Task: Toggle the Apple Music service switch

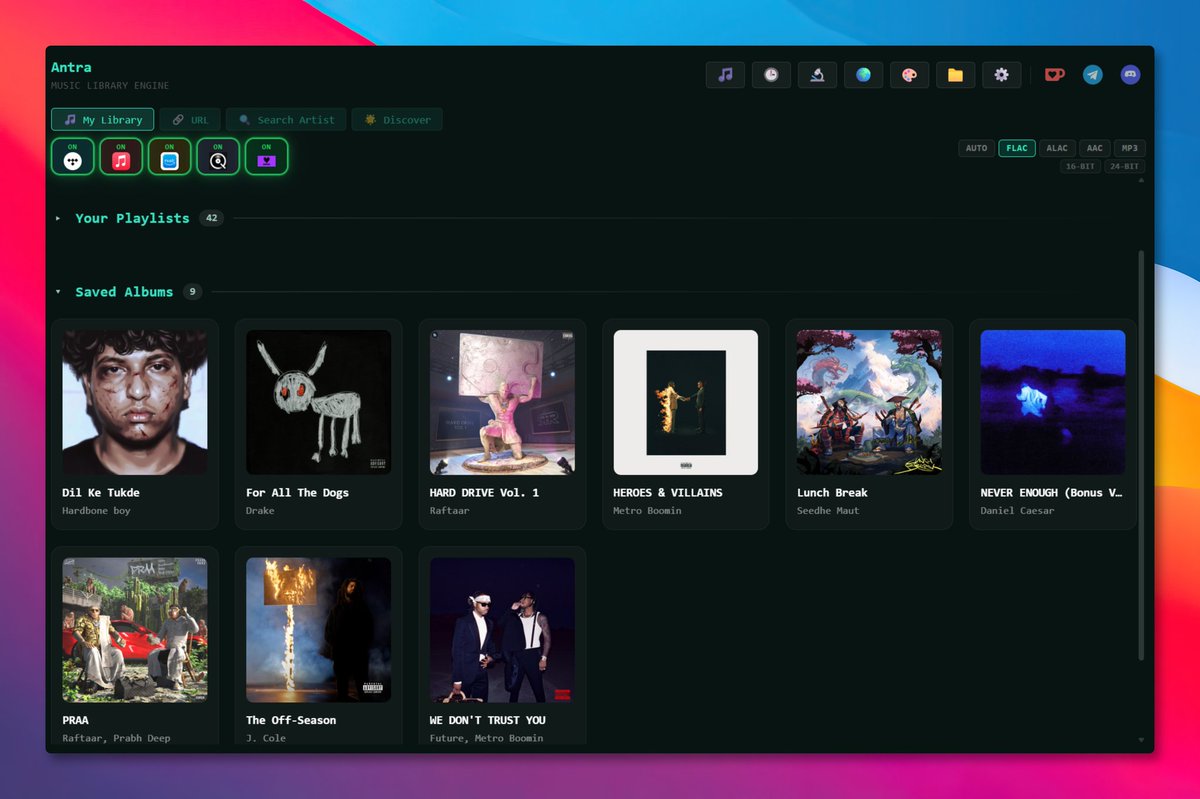Action: point(121,157)
